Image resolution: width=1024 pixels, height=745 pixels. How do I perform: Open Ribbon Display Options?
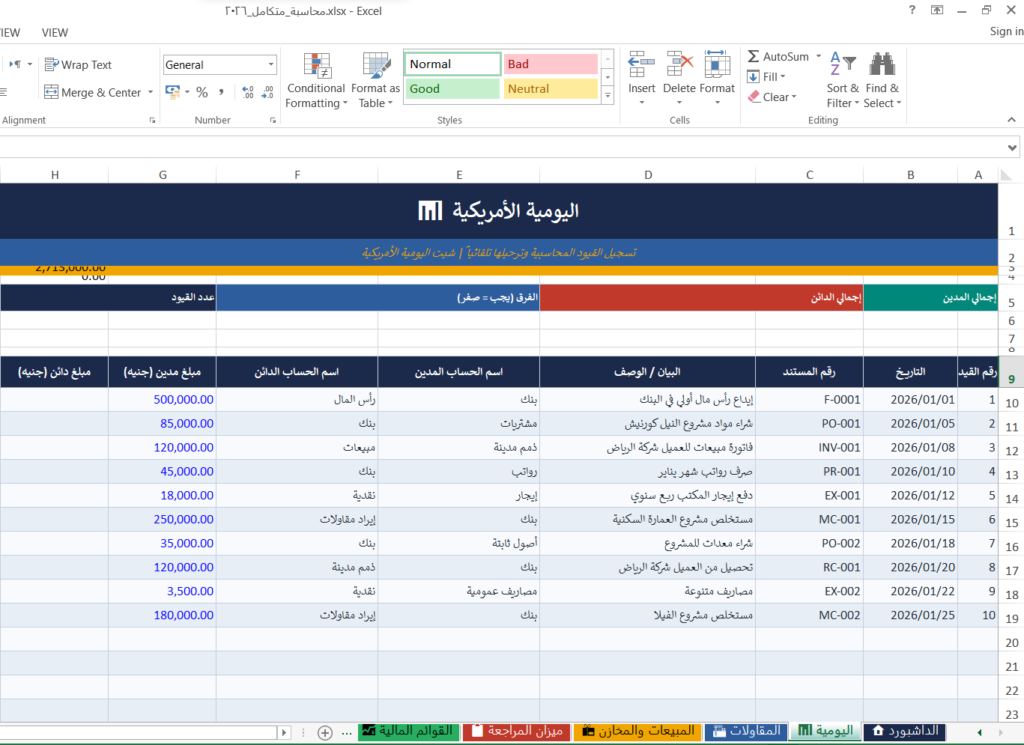937,10
